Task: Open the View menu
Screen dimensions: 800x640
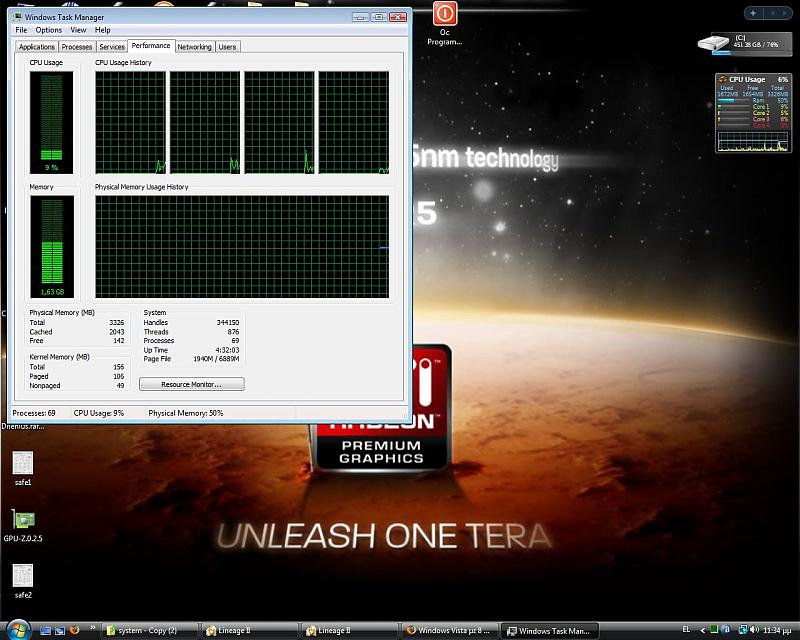Action: [78, 30]
